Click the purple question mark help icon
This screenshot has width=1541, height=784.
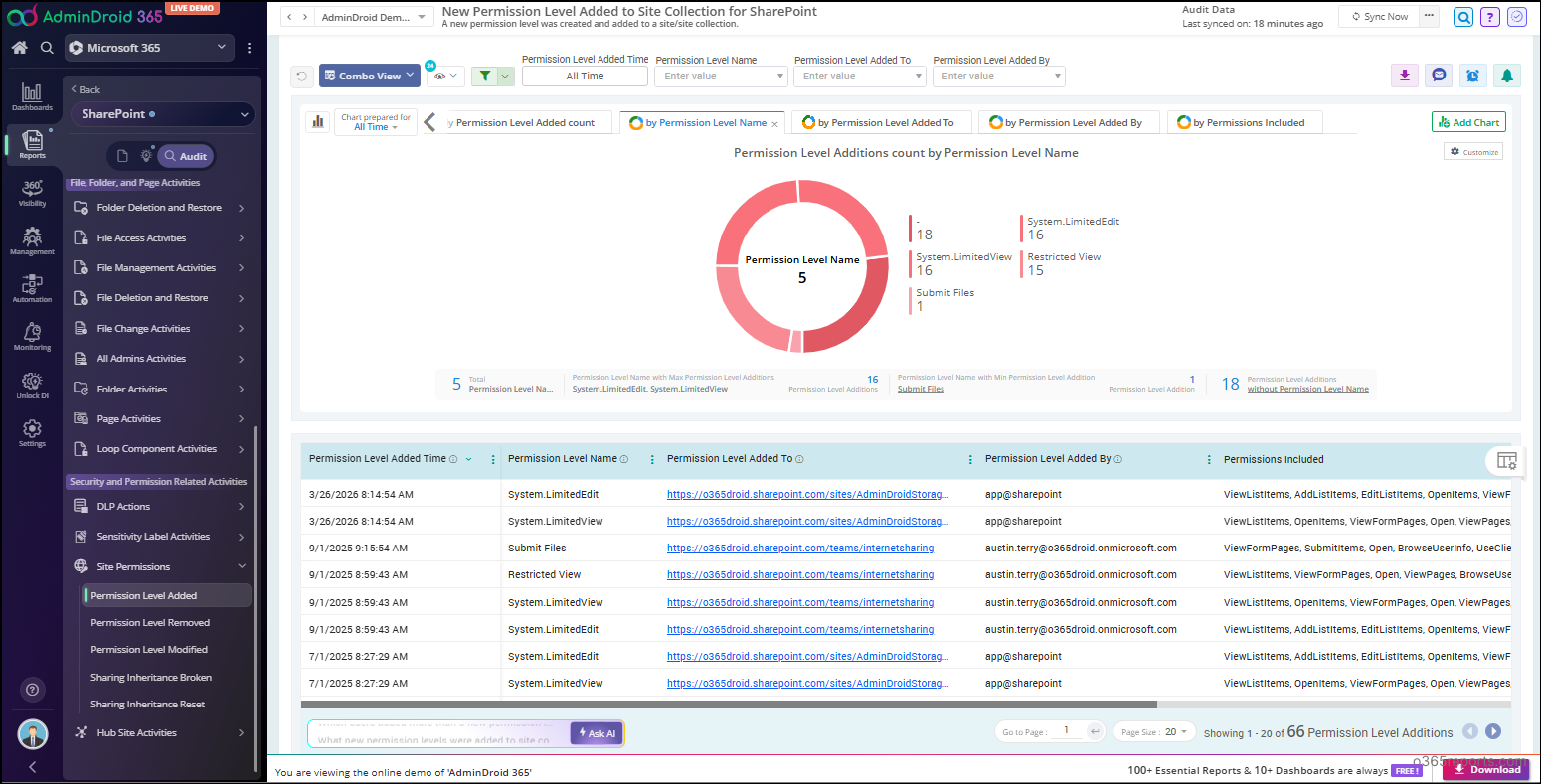[1489, 17]
